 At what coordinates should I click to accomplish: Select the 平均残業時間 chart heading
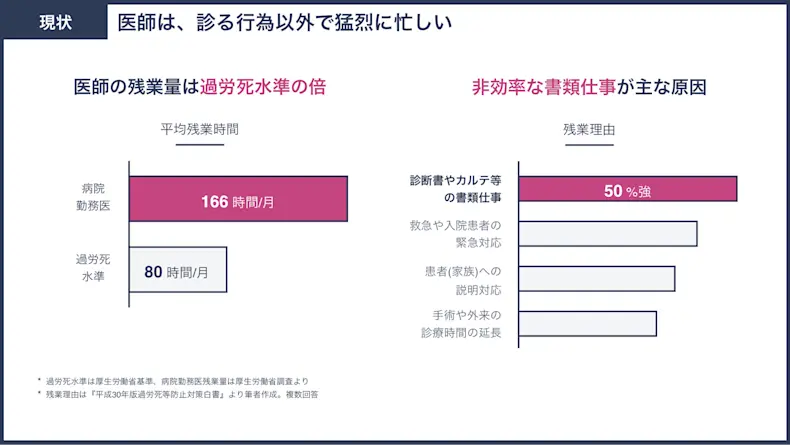point(200,129)
